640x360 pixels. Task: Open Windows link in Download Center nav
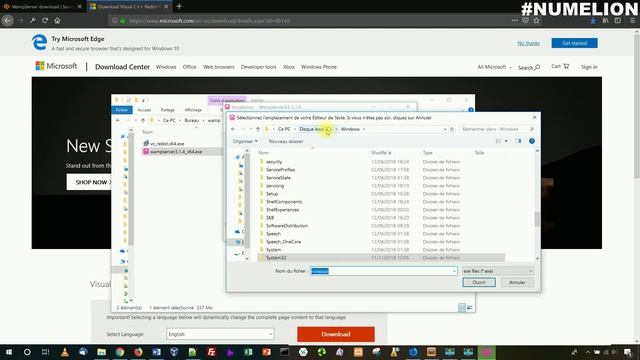166,67
